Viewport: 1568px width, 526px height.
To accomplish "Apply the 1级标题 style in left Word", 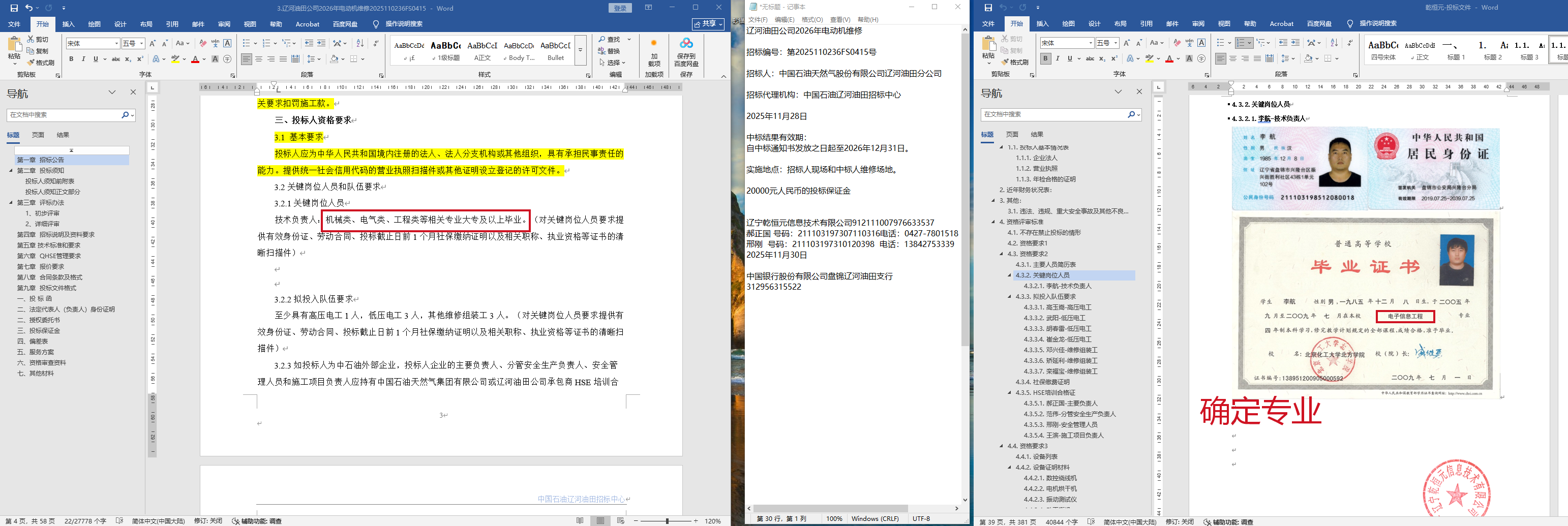I will [445, 50].
